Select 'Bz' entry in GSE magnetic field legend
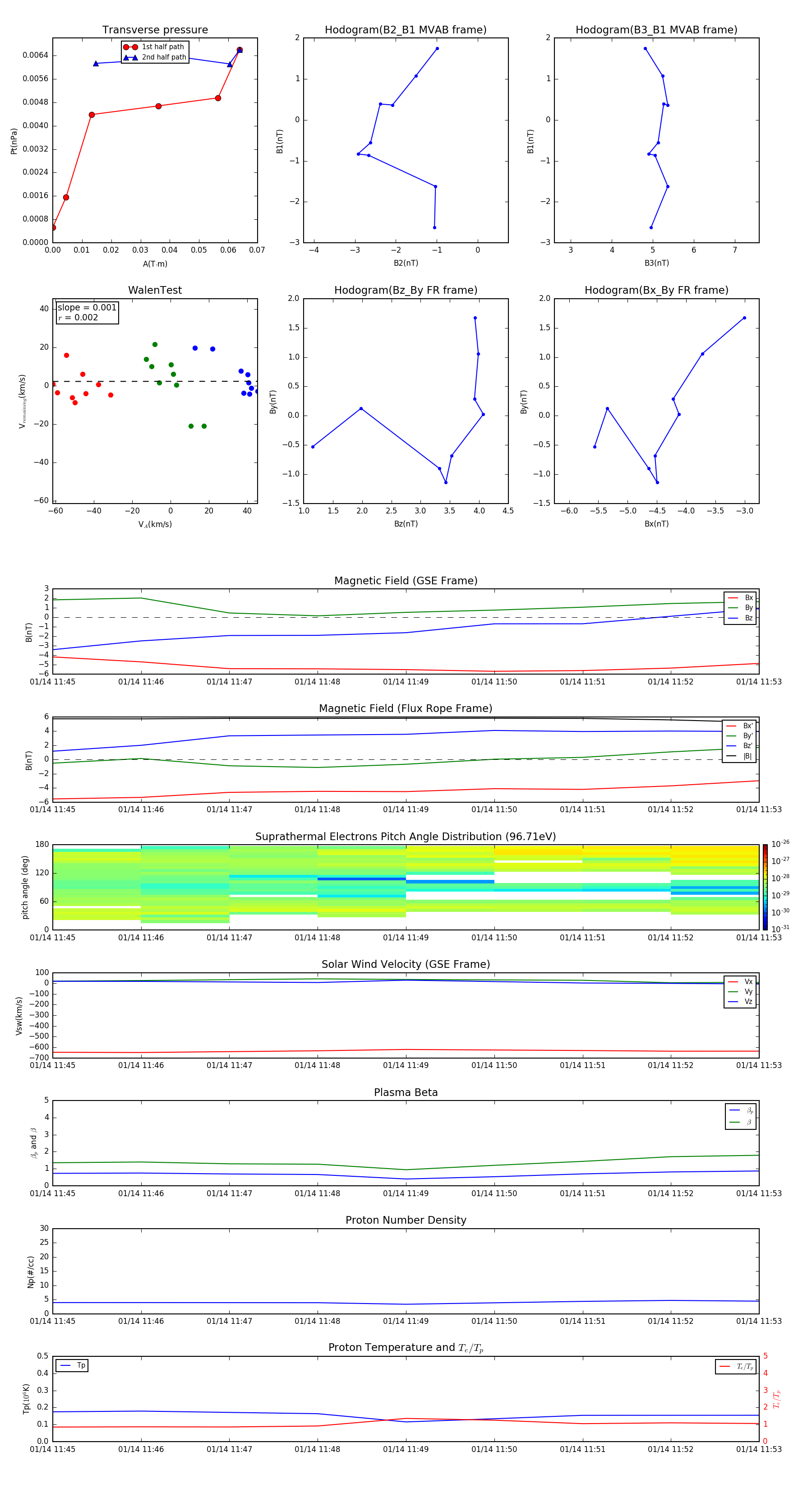This screenshot has width=812, height=1489. coord(740,619)
